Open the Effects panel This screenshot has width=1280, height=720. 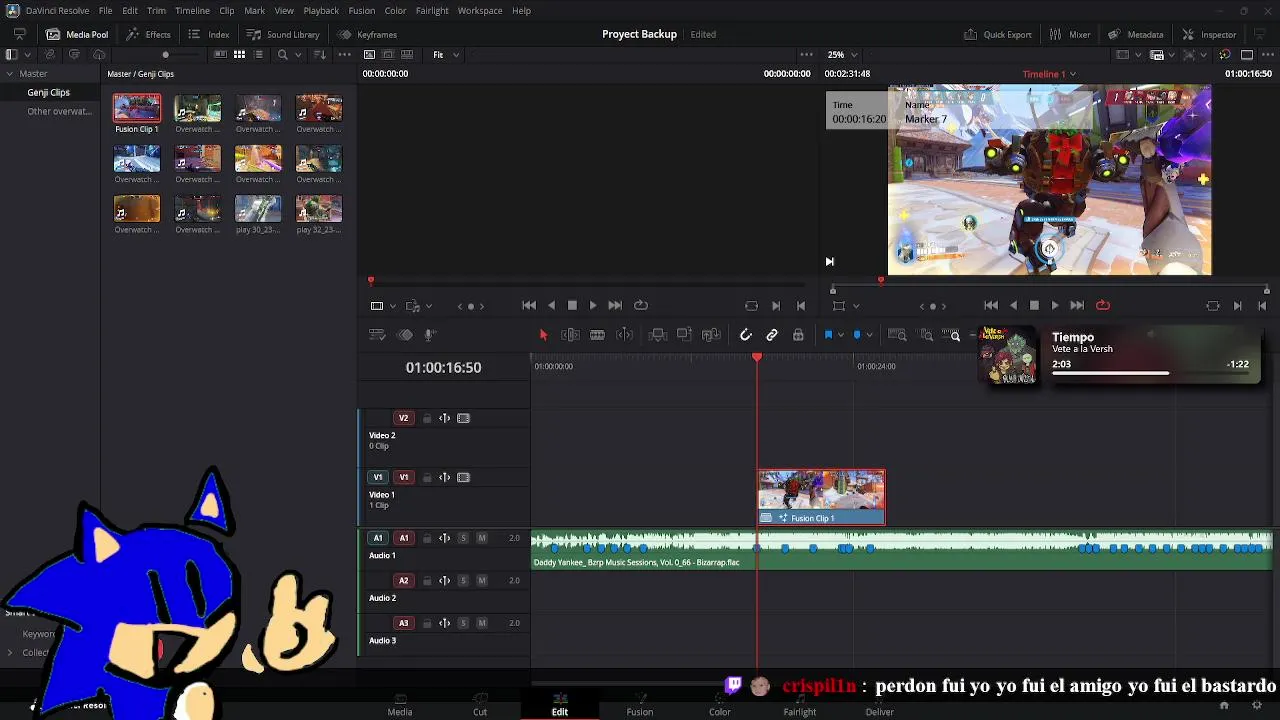(148, 34)
